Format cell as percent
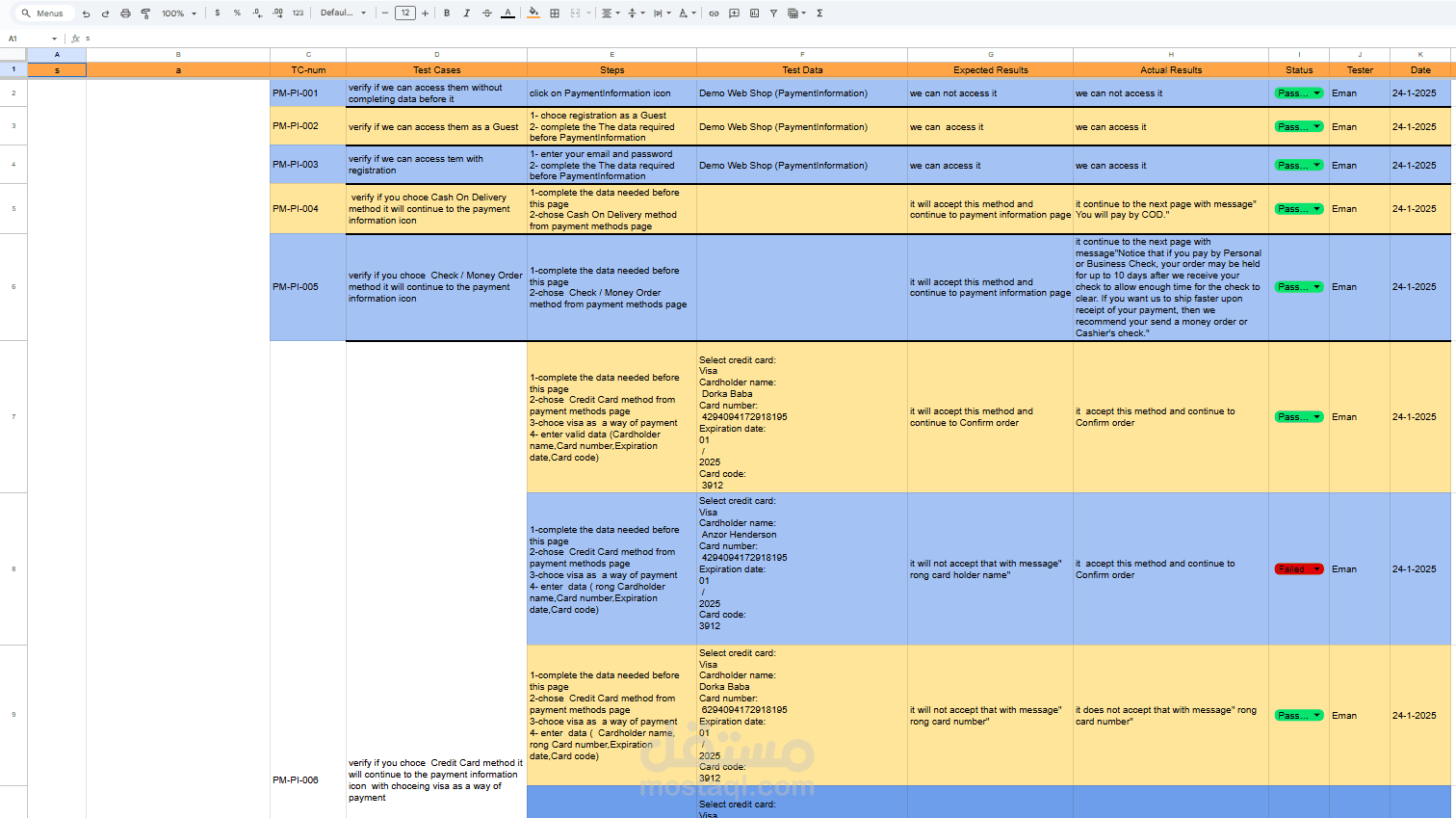 click(237, 13)
